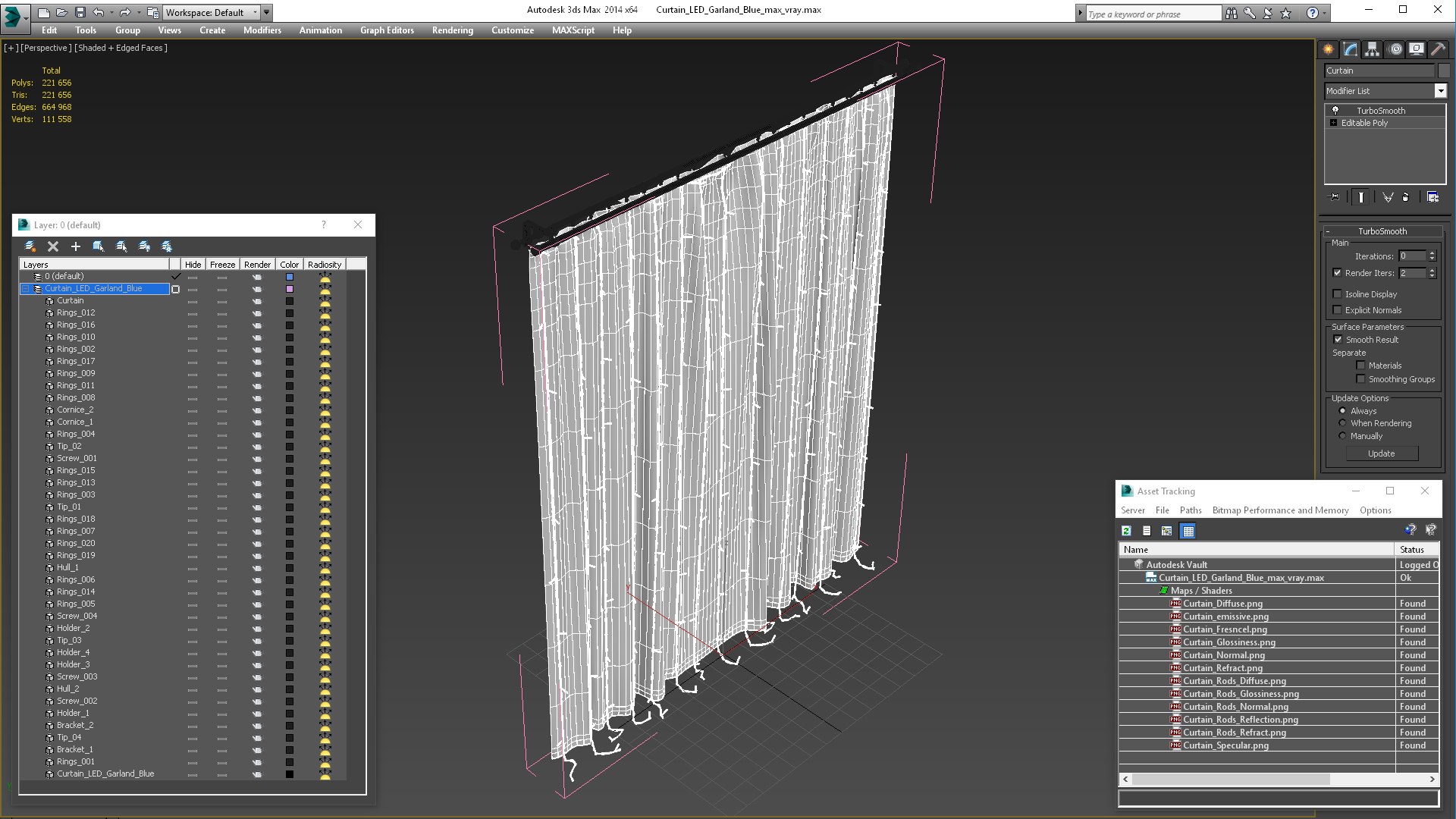Switch to the Hierarchy command panel

pos(1373,49)
